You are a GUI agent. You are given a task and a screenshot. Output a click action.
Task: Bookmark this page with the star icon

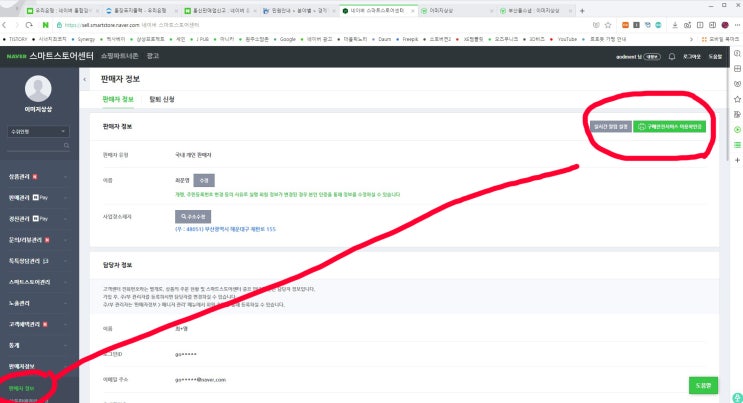[608, 25]
